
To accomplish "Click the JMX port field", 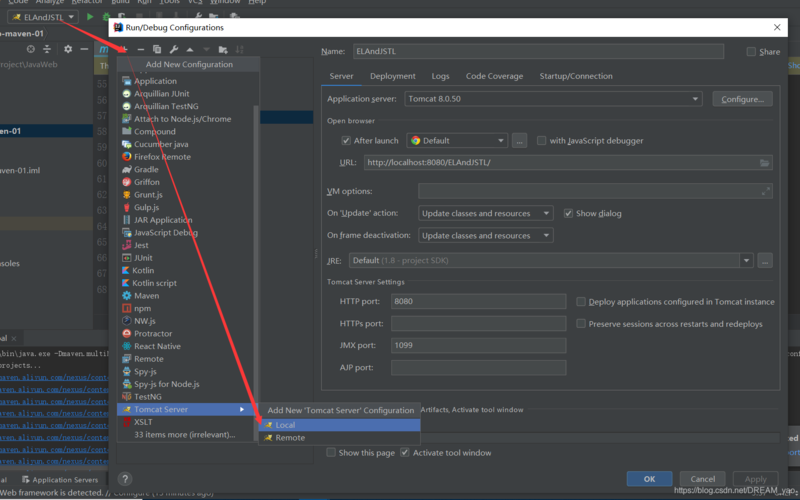I will [x=479, y=345].
